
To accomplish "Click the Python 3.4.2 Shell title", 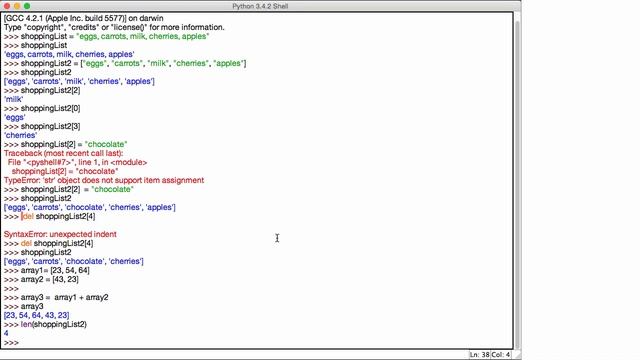I will coord(260,6).
